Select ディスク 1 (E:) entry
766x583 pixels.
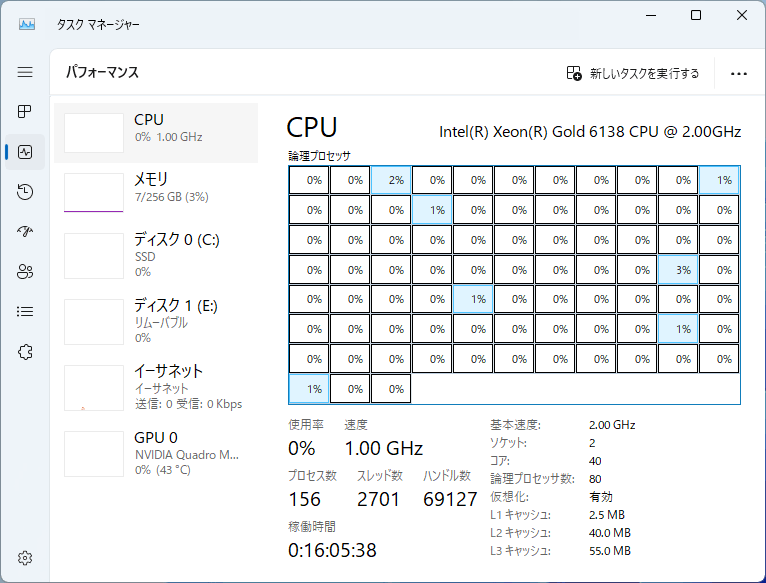pos(156,321)
